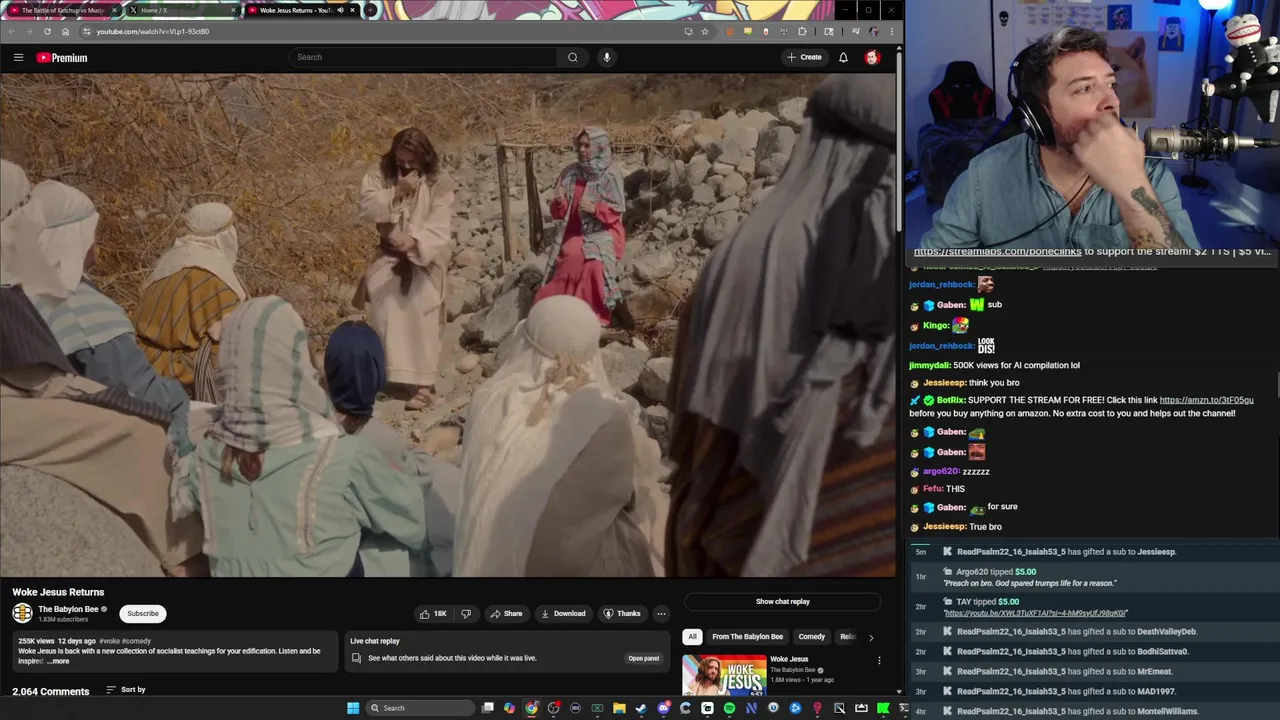Select the Comedy filter chip

(x=812, y=637)
